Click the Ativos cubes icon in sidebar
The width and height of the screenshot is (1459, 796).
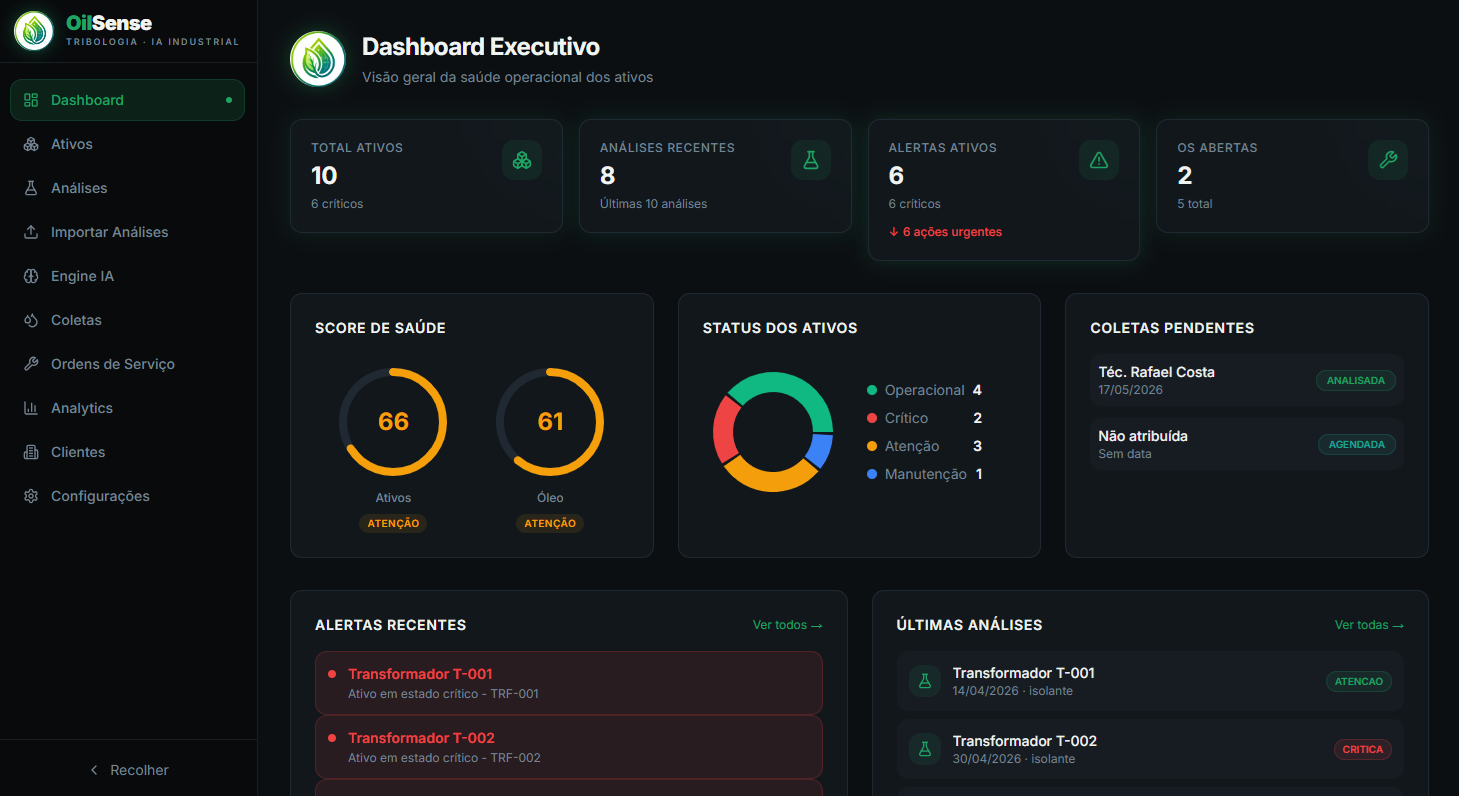31,144
